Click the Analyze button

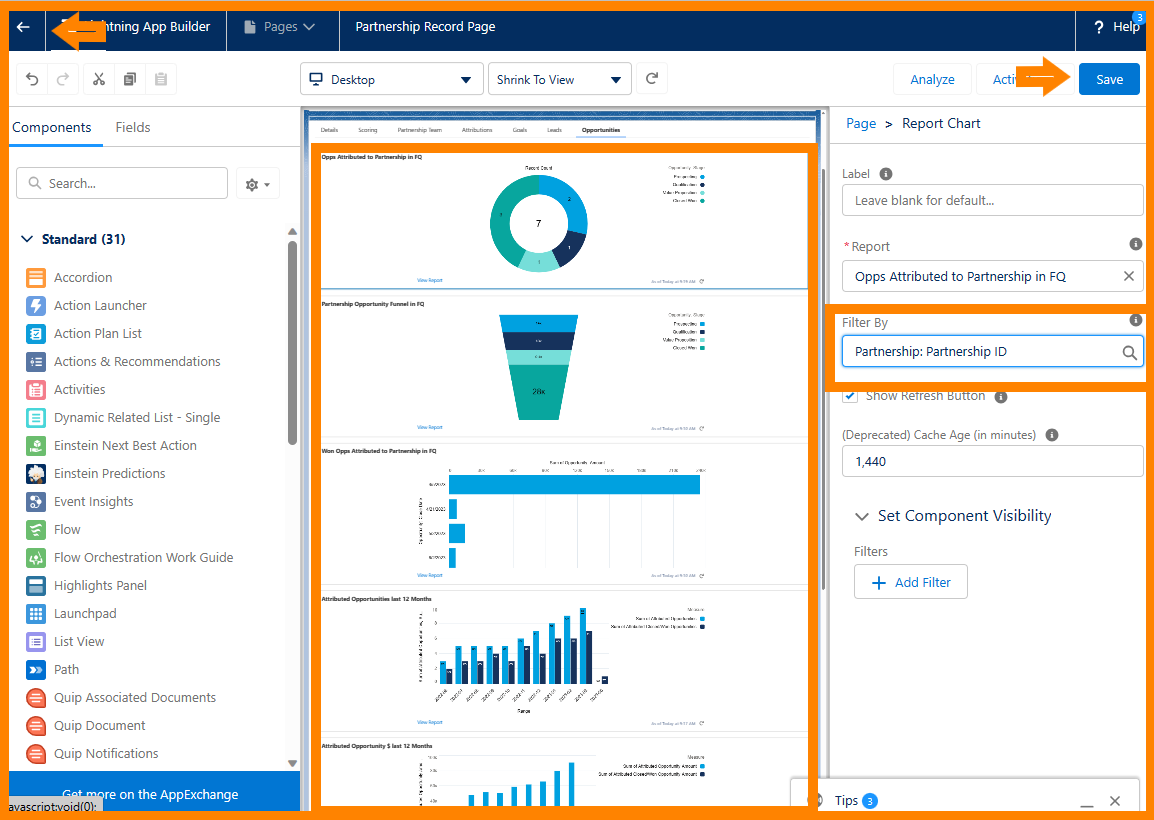(932, 79)
